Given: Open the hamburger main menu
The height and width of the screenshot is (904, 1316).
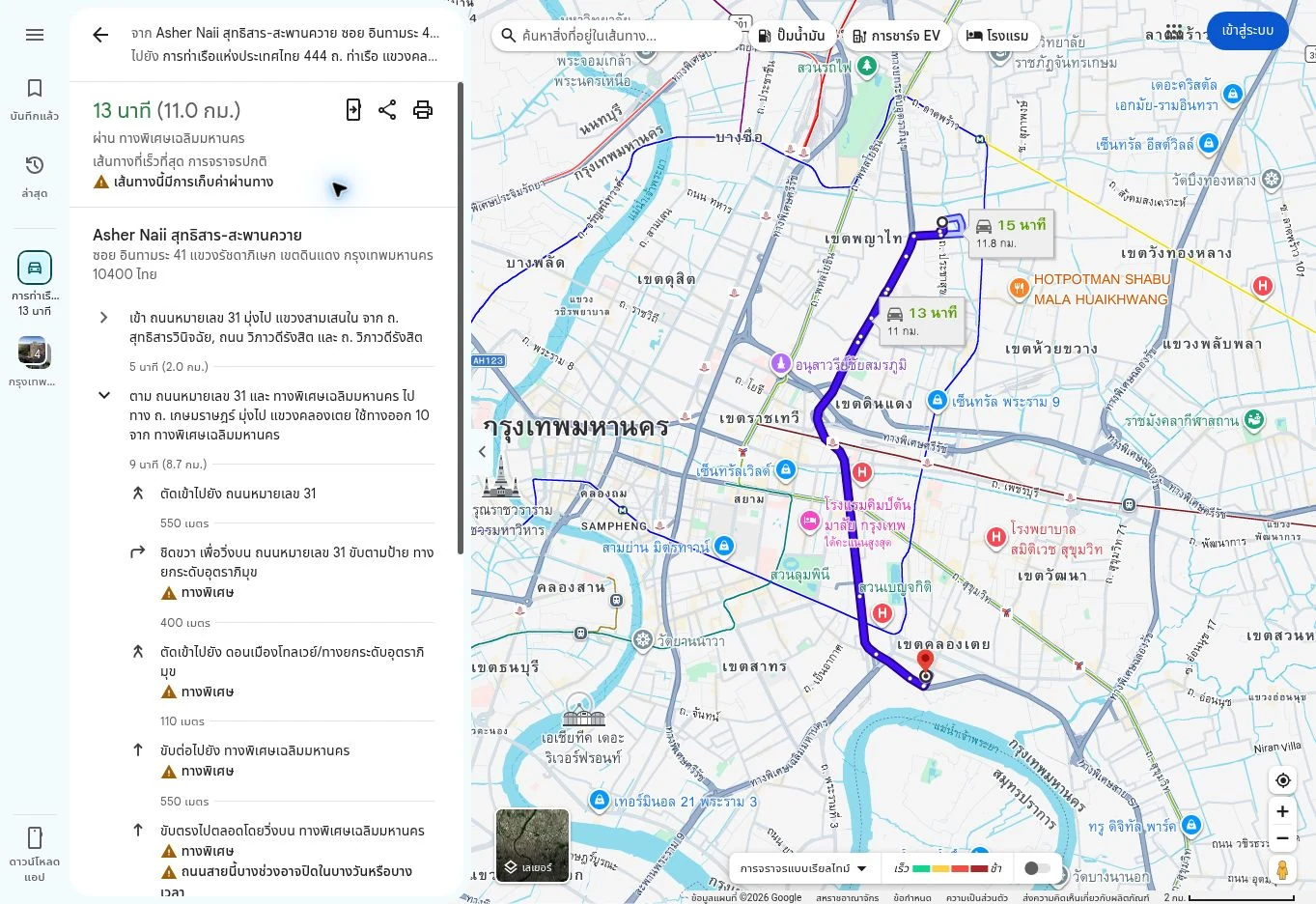Looking at the screenshot, I should coord(35,35).
